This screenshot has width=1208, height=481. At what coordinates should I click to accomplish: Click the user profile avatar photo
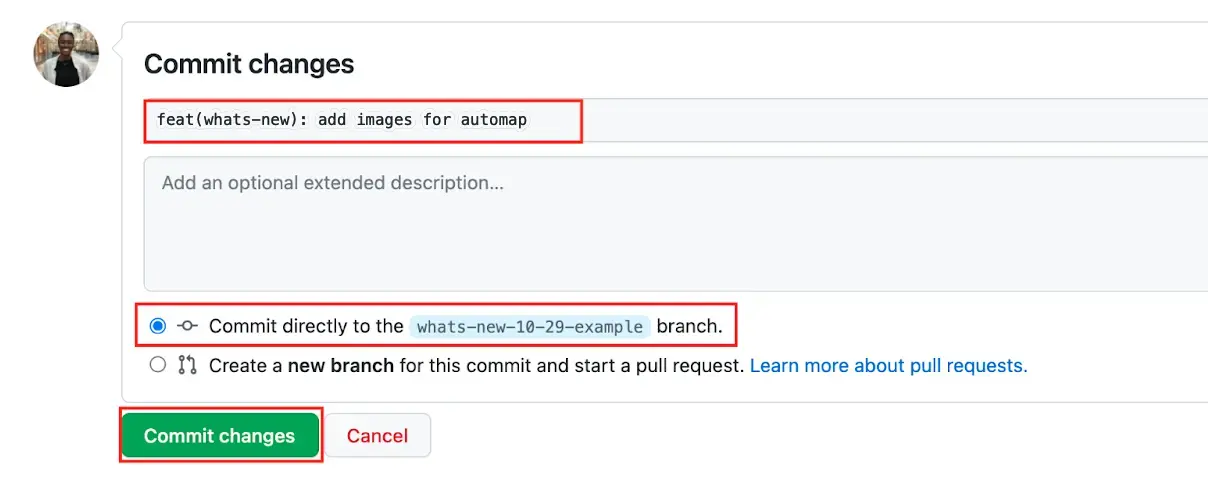[x=66, y=54]
